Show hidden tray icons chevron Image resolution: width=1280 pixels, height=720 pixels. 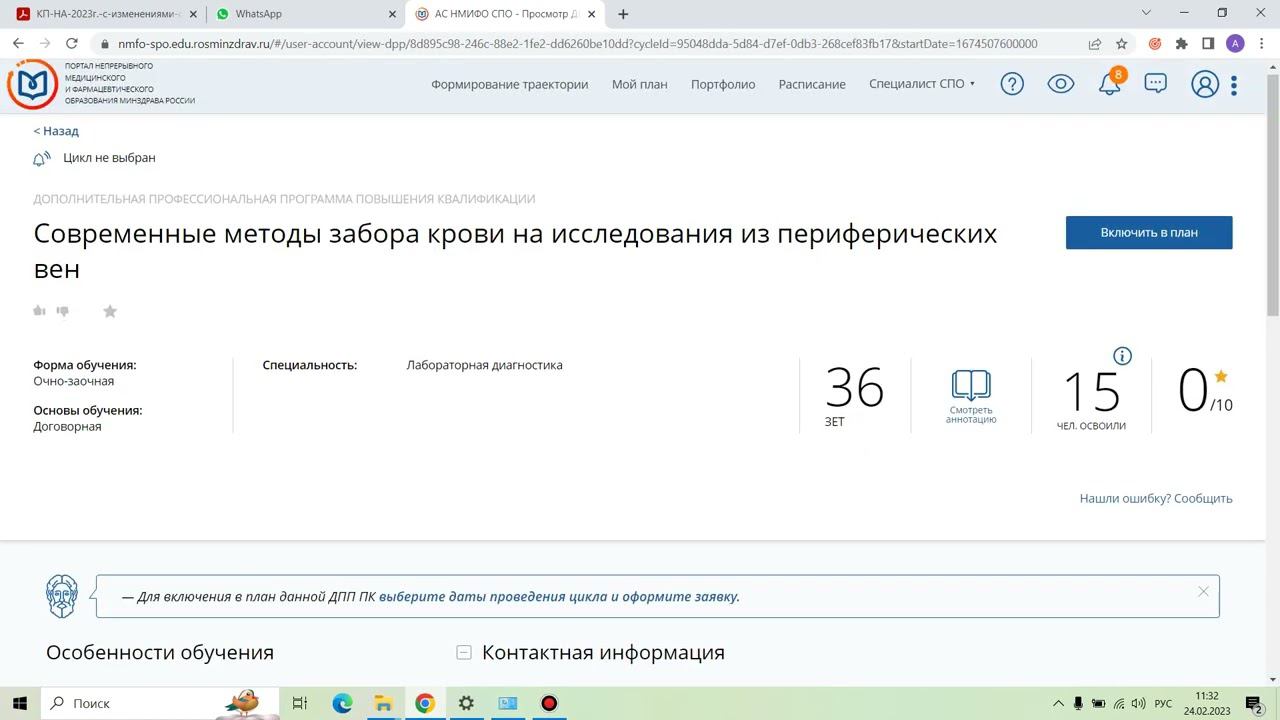pyautogui.click(x=1058, y=703)
